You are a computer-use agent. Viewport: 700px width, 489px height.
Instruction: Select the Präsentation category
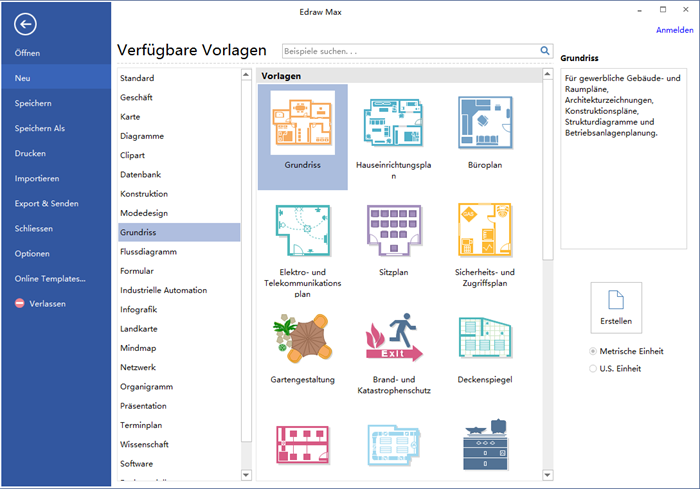(179, 406)
